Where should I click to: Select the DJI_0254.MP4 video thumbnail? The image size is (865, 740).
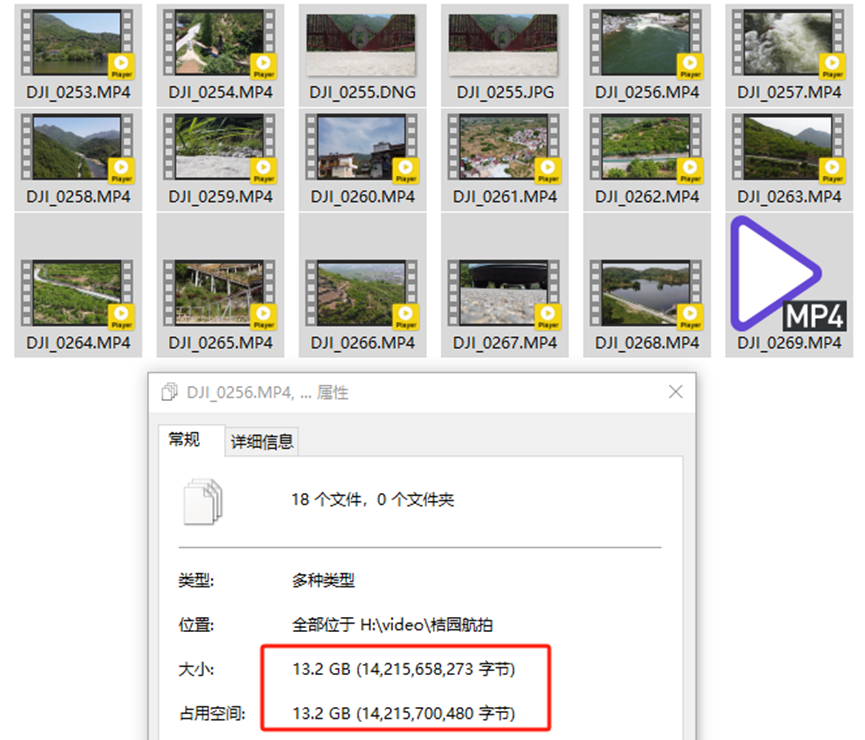[220, 45]
